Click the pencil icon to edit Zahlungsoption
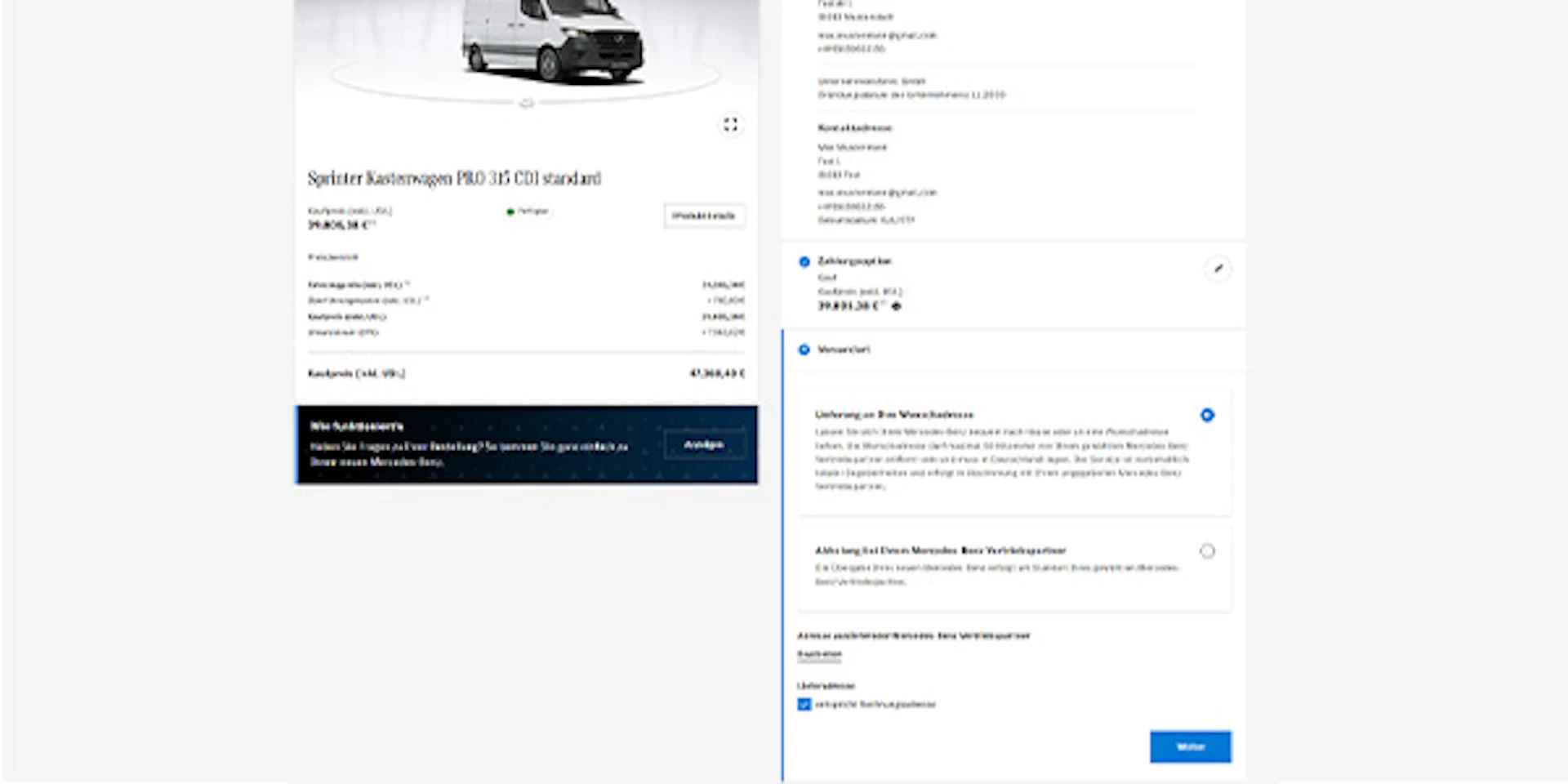Screen dimensions: 1568x784 1218,269
